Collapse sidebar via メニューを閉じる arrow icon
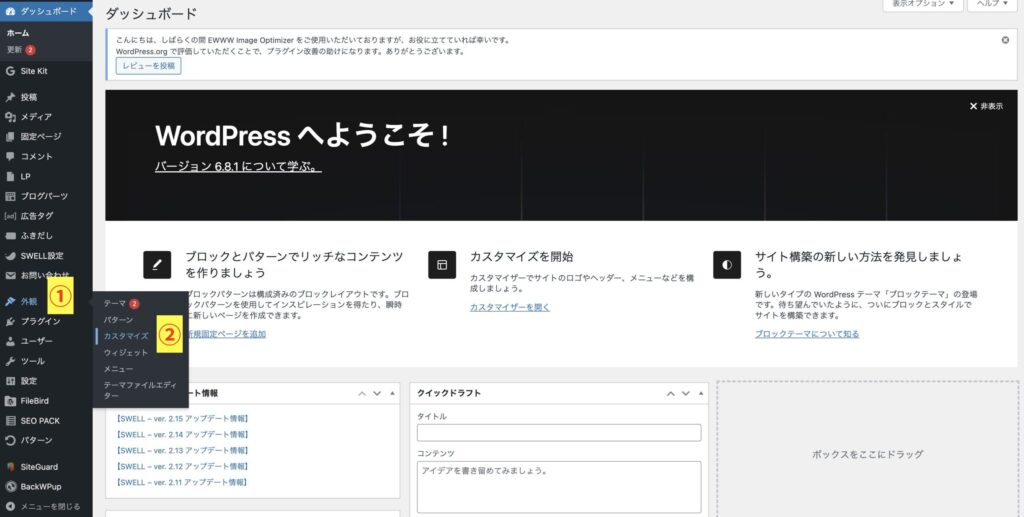Screen dimensions: 1024x517 [10, 506]
